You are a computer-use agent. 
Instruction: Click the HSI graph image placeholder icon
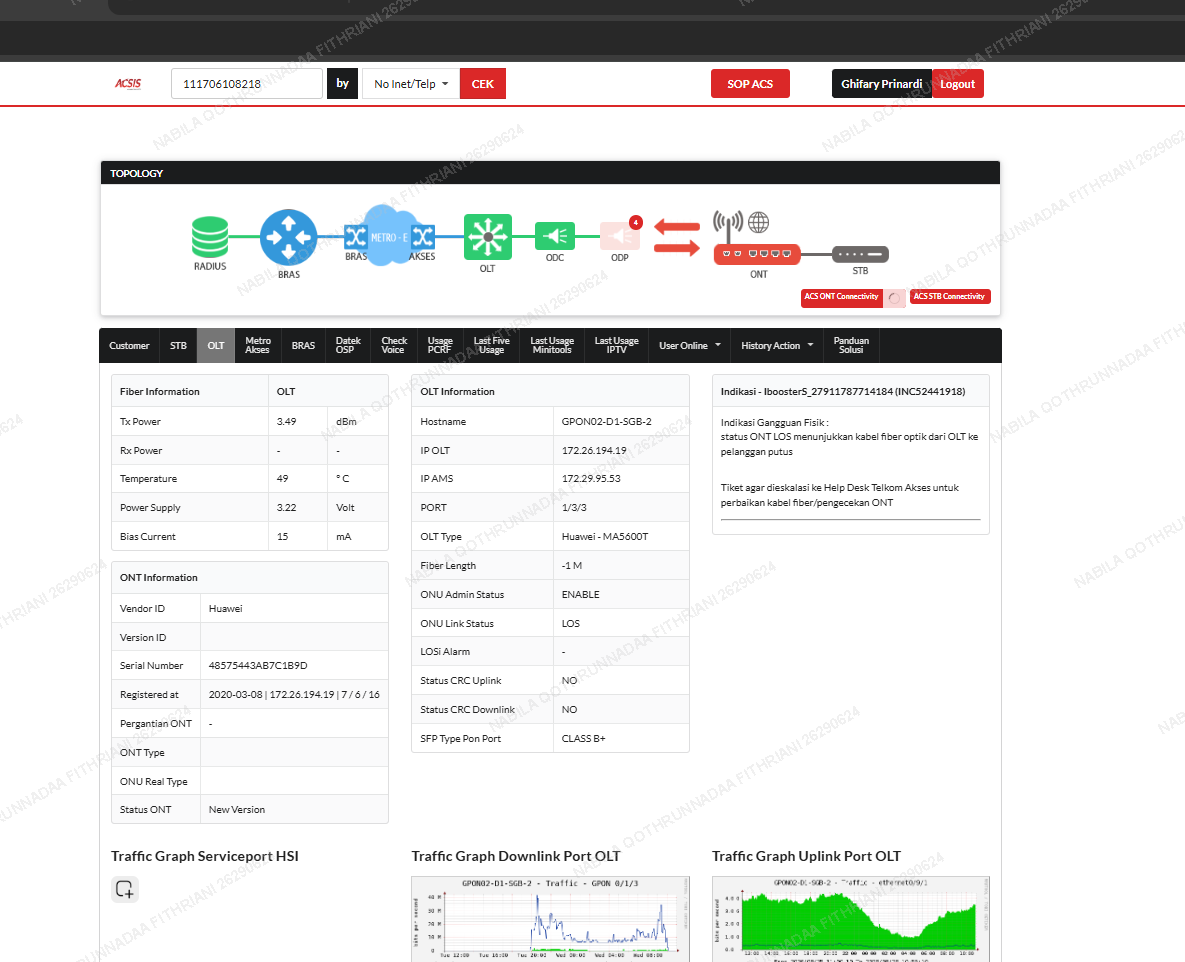(x=125, y=889)
